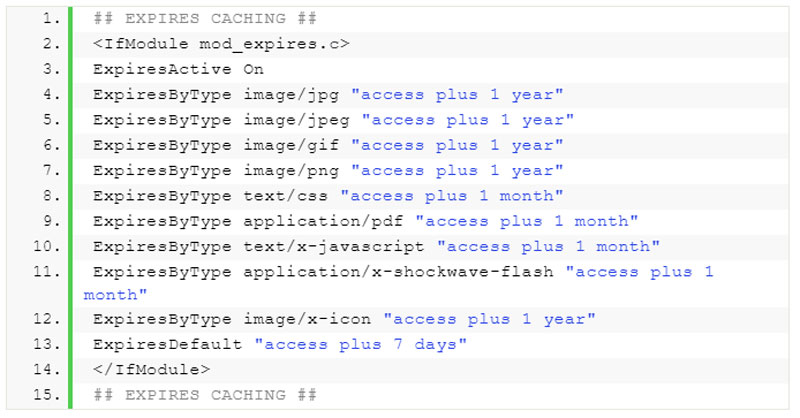Click the image/jpeg mime type text
The height and width of the screenshot is (418, 800).
point(296,120)
